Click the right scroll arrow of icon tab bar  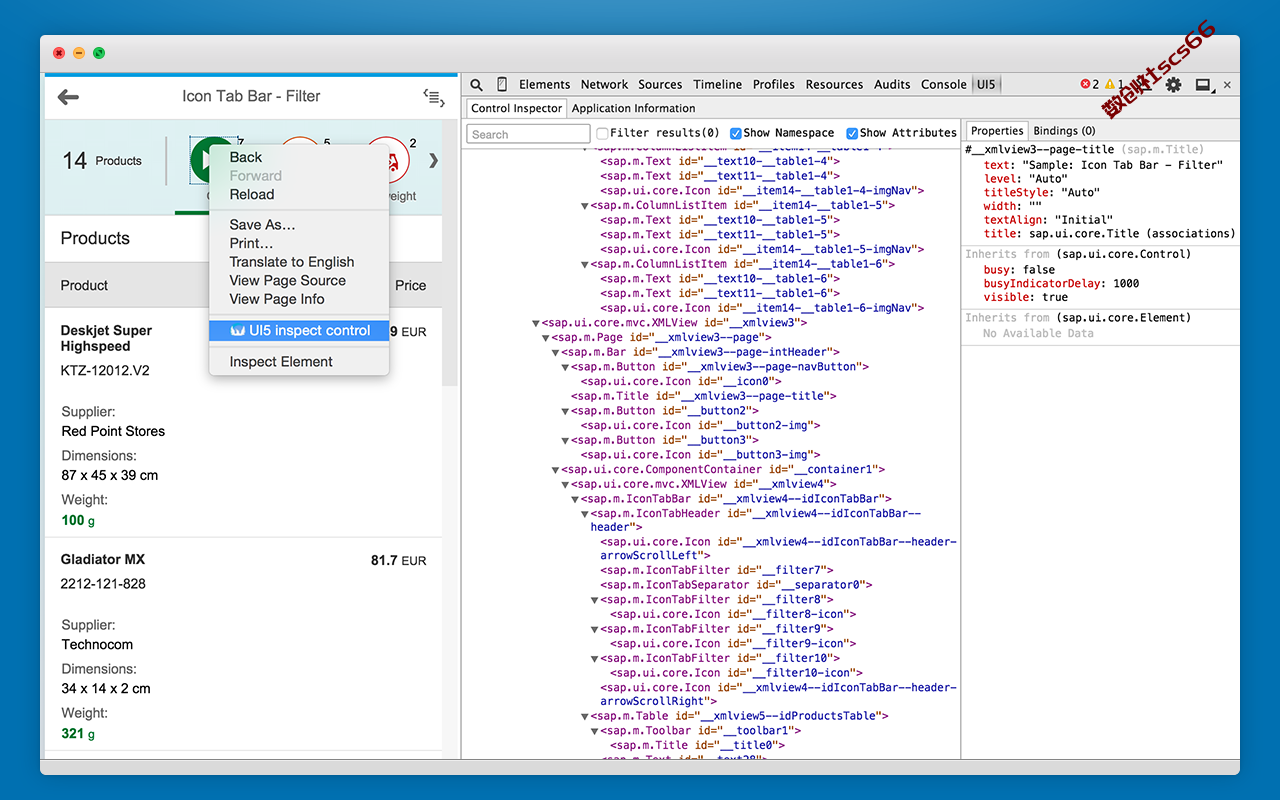[x=433, y=160]
